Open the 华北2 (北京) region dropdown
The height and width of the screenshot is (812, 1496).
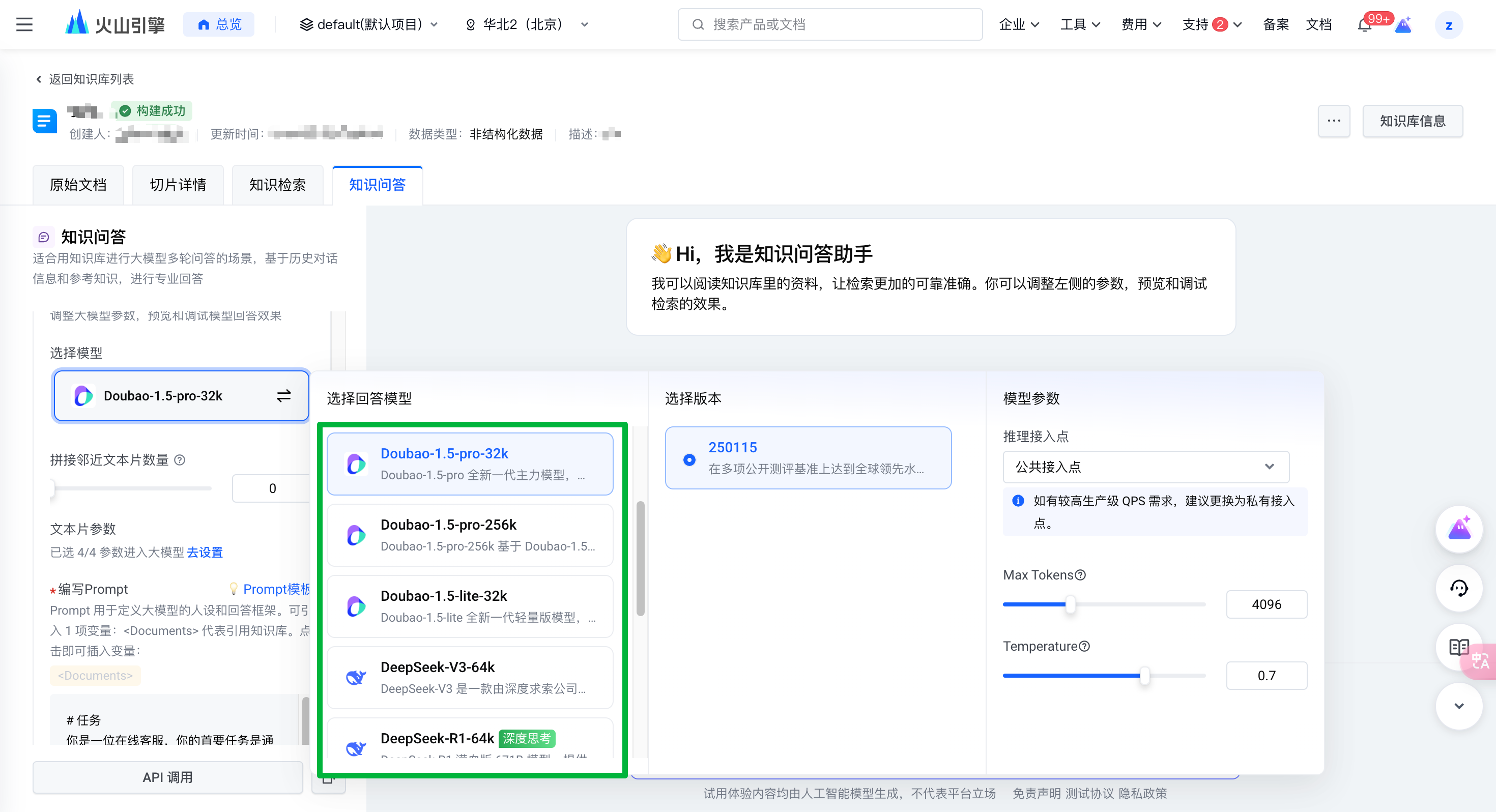[527, 24]
